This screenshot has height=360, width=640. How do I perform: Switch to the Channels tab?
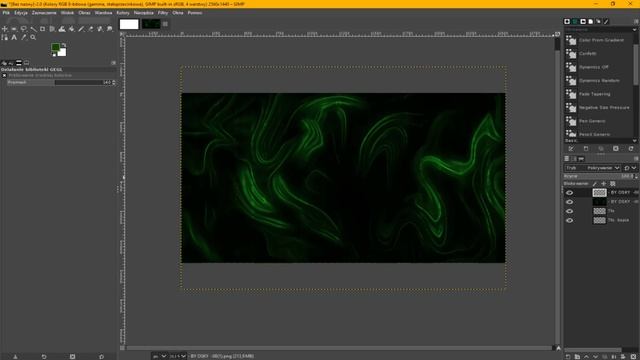pos(574,158)
